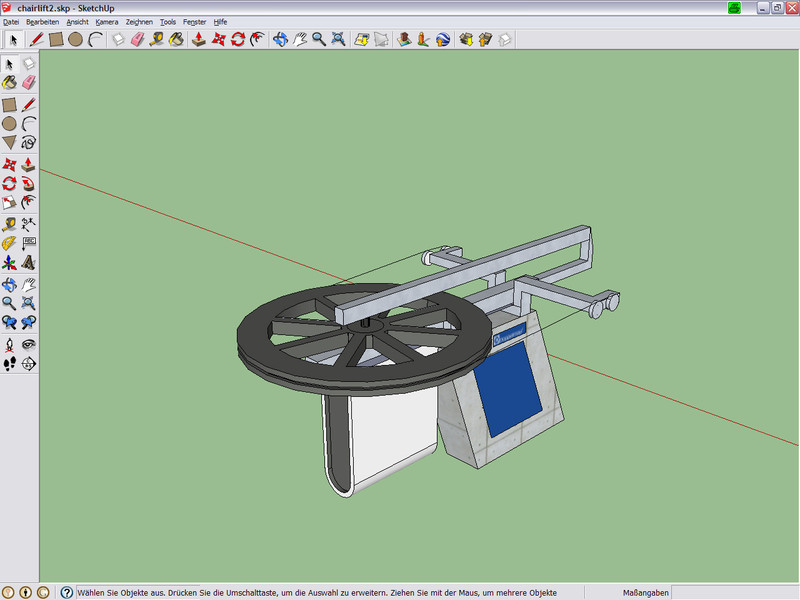Screen dimensions: 800x600
Task: Choose the Protractor tool
Action: pos(9,243)
